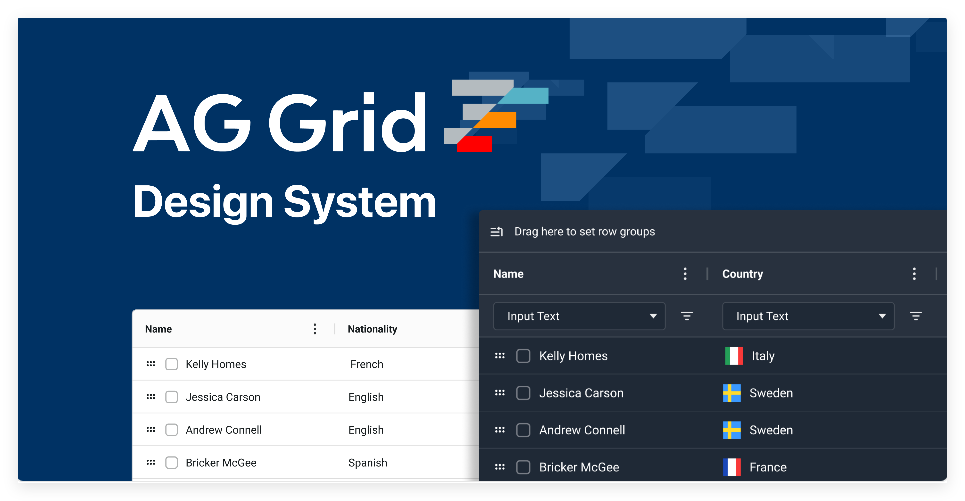Toggle Bricker McGee checkbox in light grid
Viewport: 965px width, 501px height.
tap(172, 463)
